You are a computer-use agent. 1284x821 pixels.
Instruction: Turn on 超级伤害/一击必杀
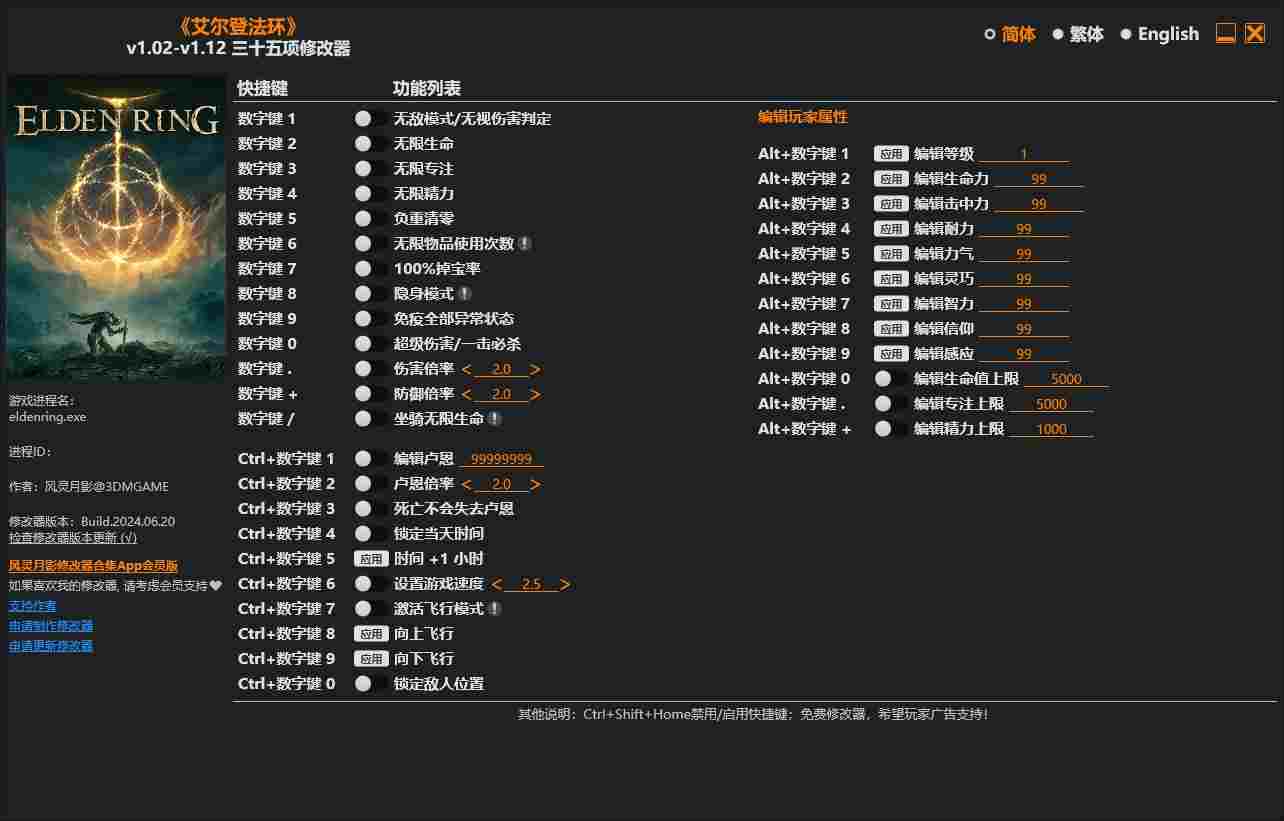(371, 343)
